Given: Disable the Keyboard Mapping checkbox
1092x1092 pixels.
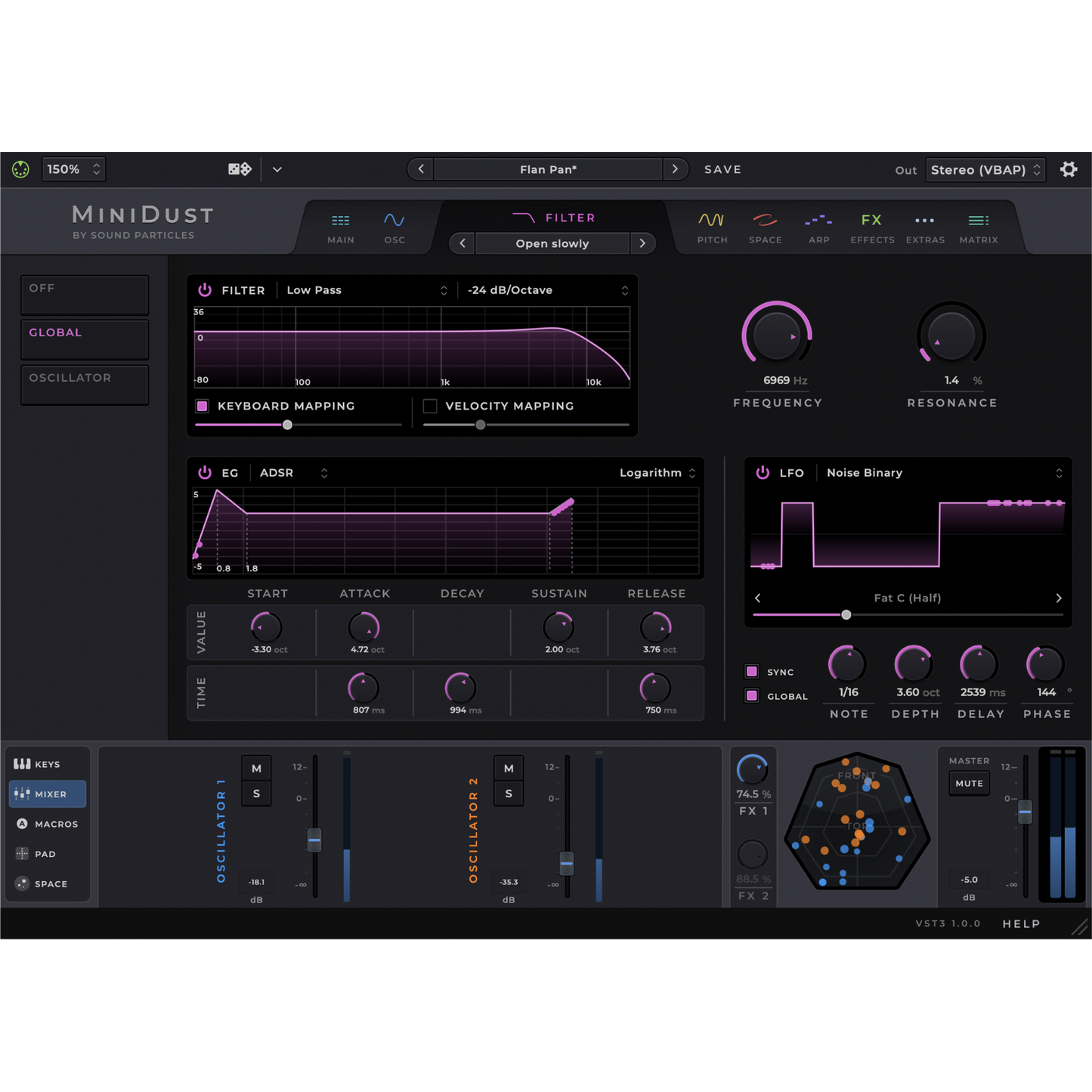Looking at the screenshot, I should coord(203,406).
